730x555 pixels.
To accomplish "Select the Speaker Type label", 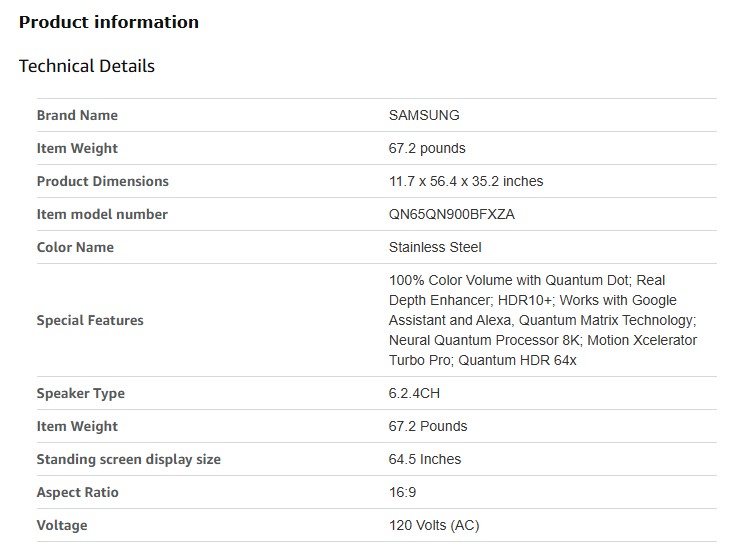I will [x=80, y=393].
